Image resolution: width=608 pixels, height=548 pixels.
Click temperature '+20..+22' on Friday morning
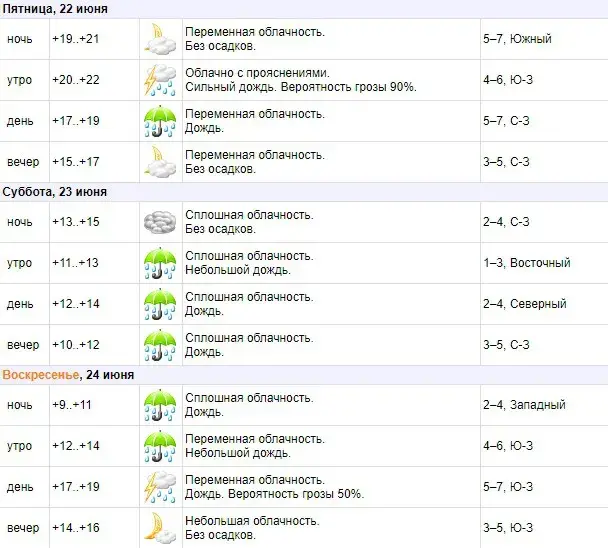(76, 80)
